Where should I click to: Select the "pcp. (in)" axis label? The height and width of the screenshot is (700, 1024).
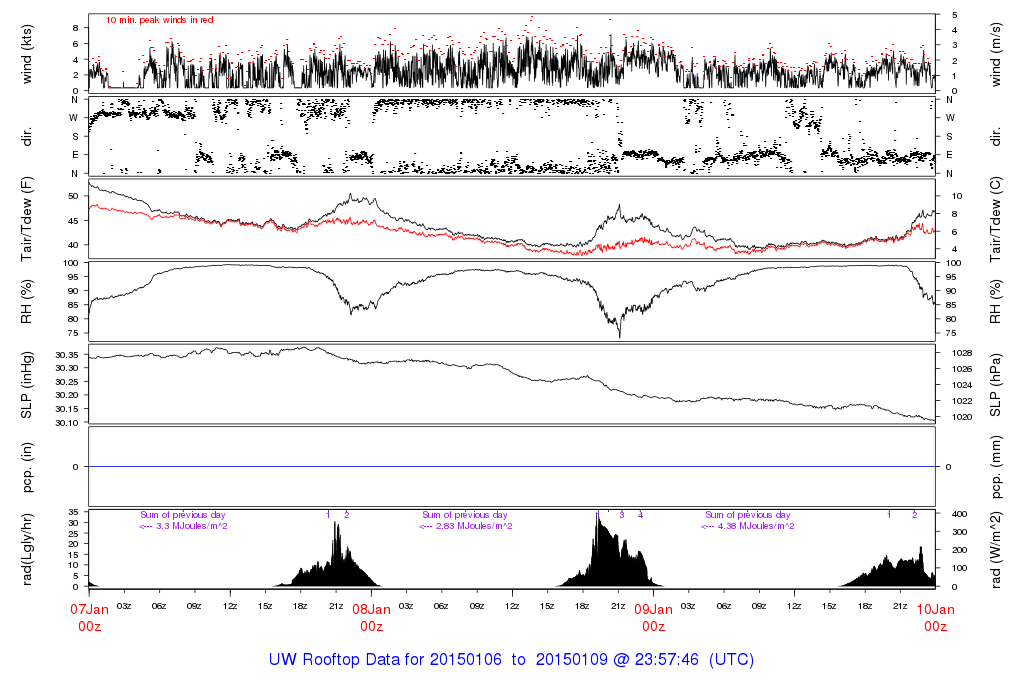tap(28, 467)
